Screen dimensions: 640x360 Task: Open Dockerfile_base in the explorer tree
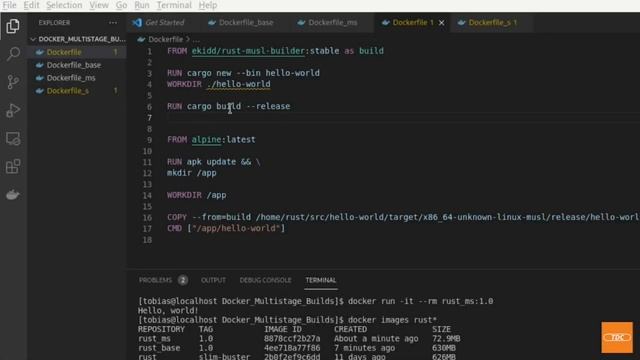(77, 65)
